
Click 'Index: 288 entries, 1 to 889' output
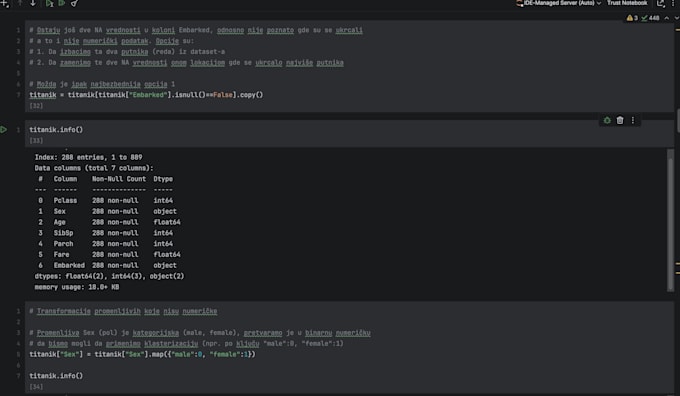tap(88, 157)
